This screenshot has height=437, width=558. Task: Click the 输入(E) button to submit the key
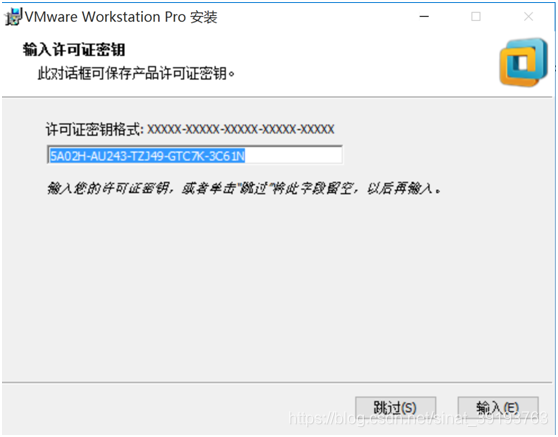coord(498,407)
